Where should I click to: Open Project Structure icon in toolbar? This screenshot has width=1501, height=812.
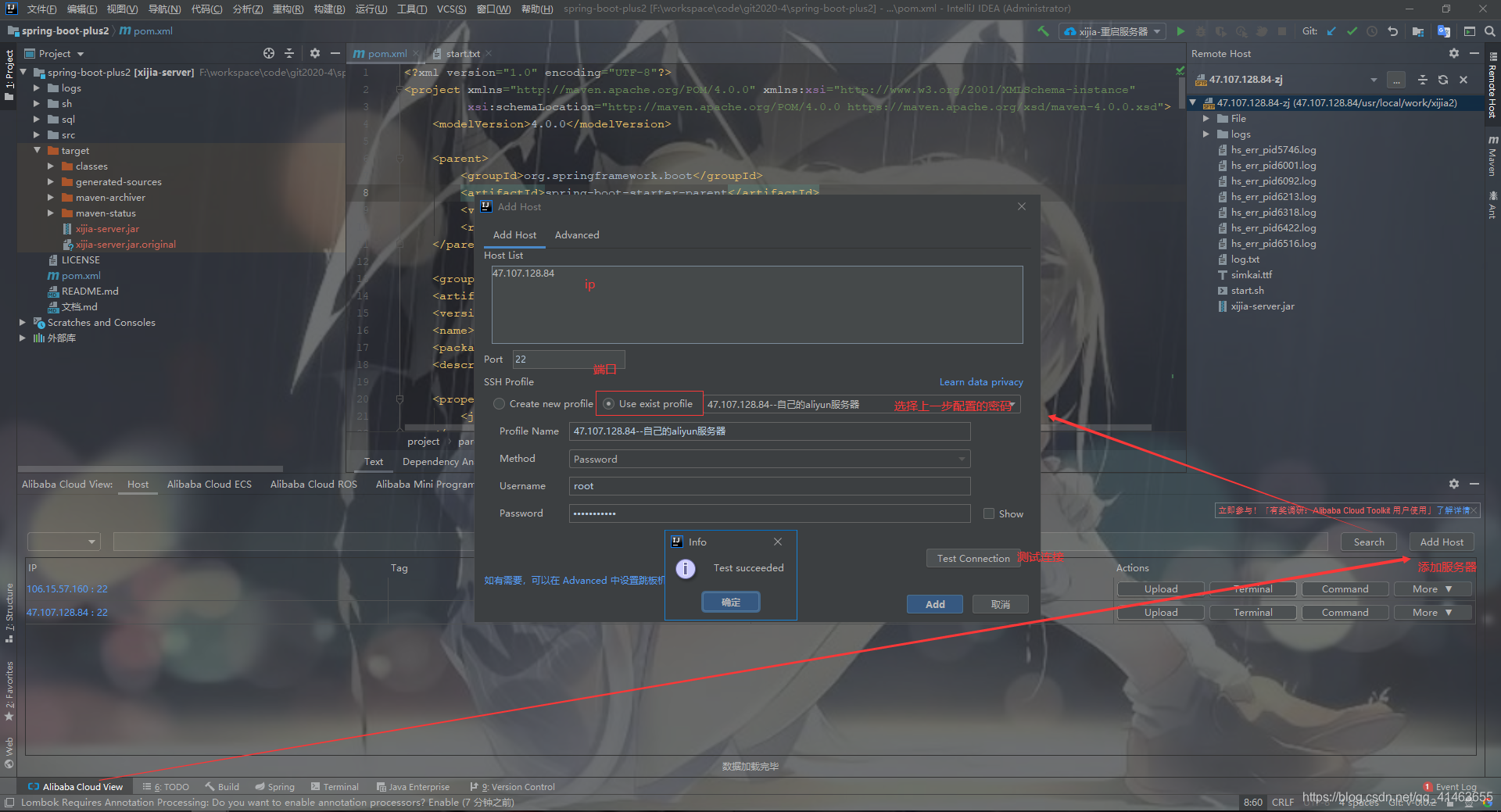point(1418,31)
